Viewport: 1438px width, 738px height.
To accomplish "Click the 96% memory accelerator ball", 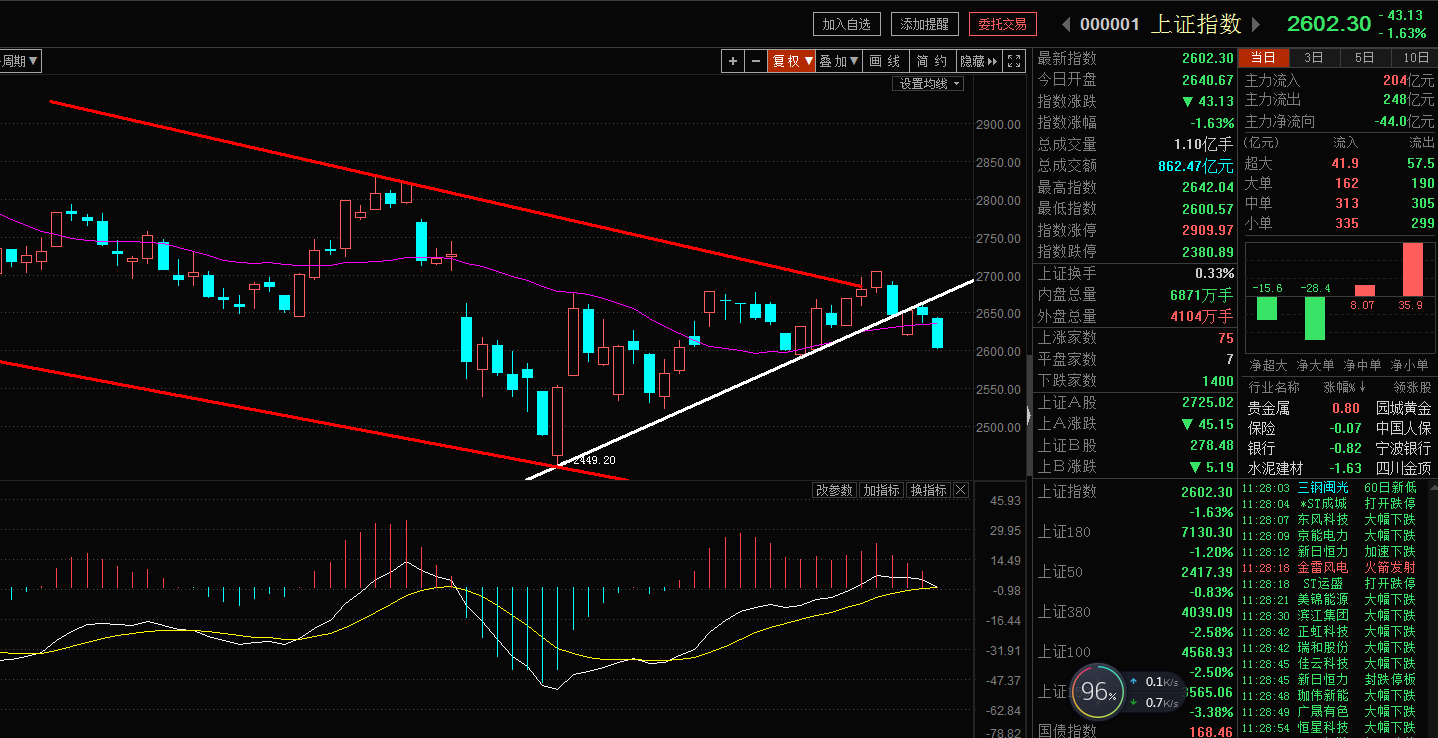I will coord(1097,691).
